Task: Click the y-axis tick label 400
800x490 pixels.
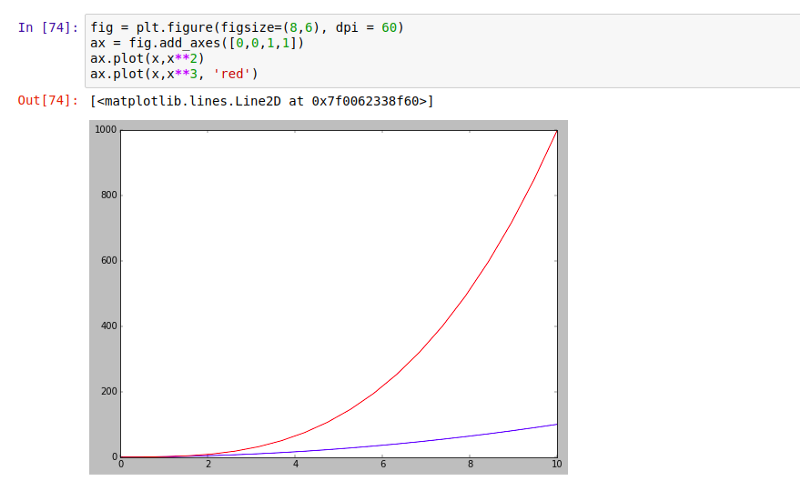Action: [x=109, y=326]
